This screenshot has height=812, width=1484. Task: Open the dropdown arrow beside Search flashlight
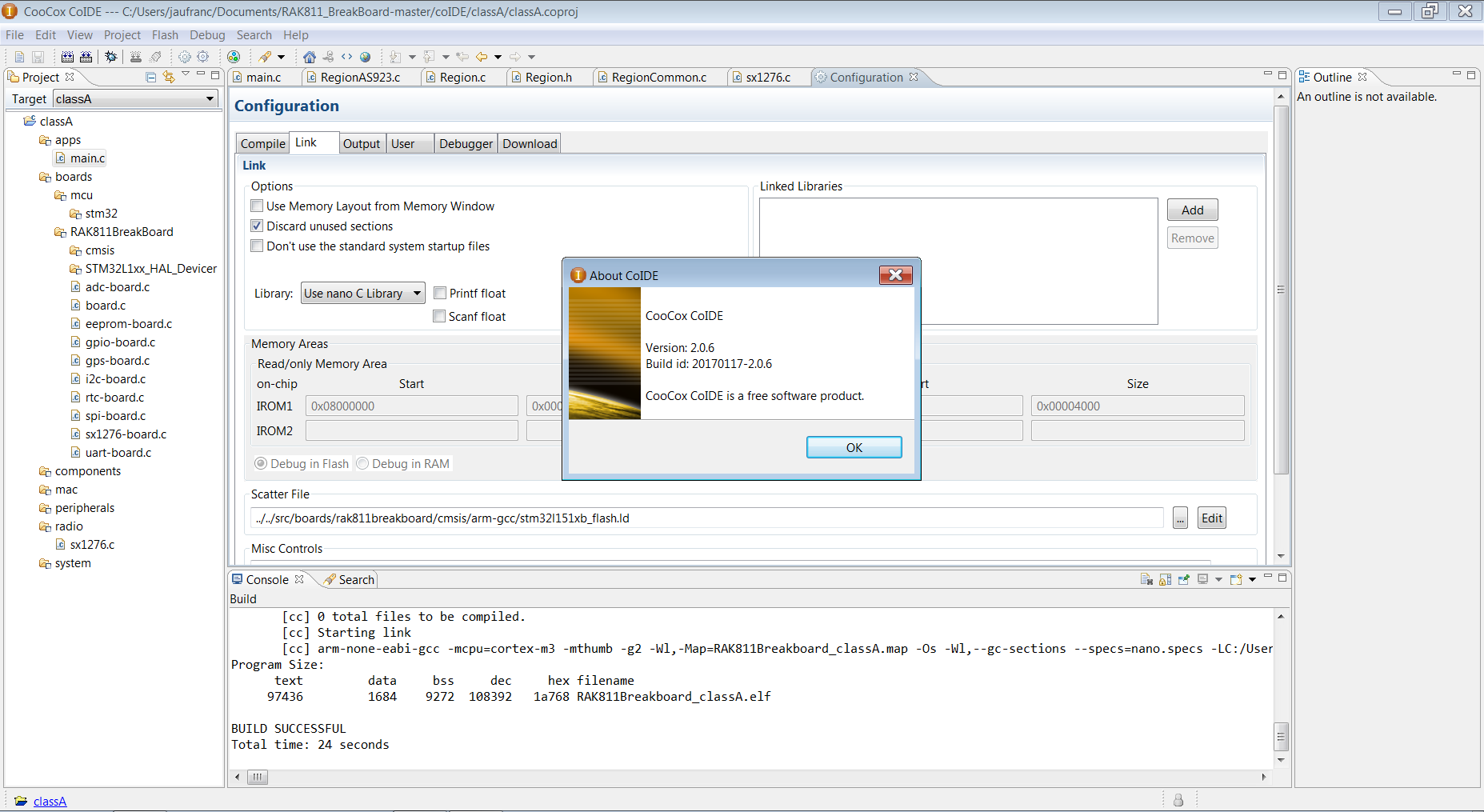[x=281, y=57]
